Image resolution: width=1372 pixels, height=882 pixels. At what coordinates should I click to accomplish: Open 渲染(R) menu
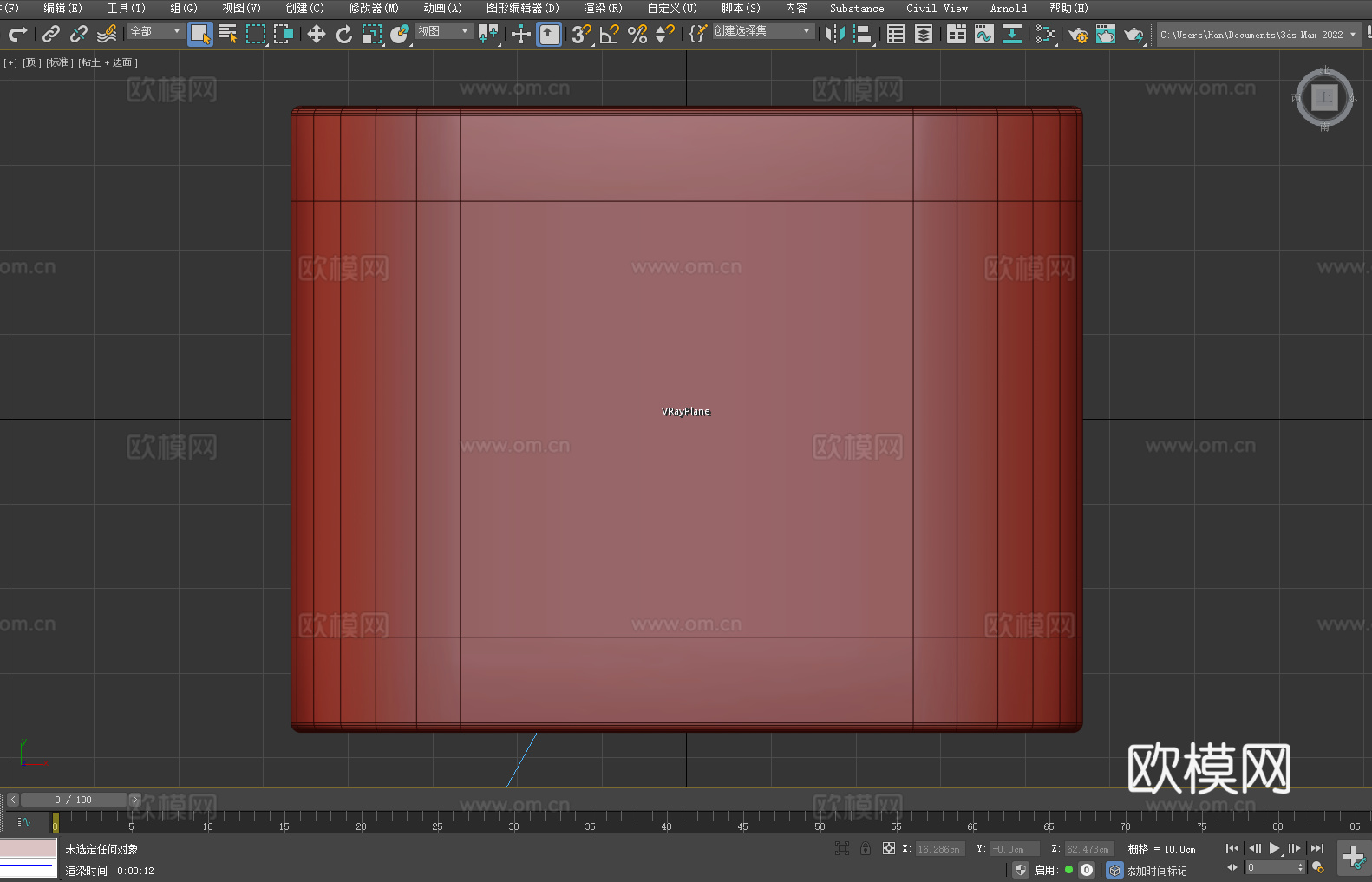(x=603, y=8)
